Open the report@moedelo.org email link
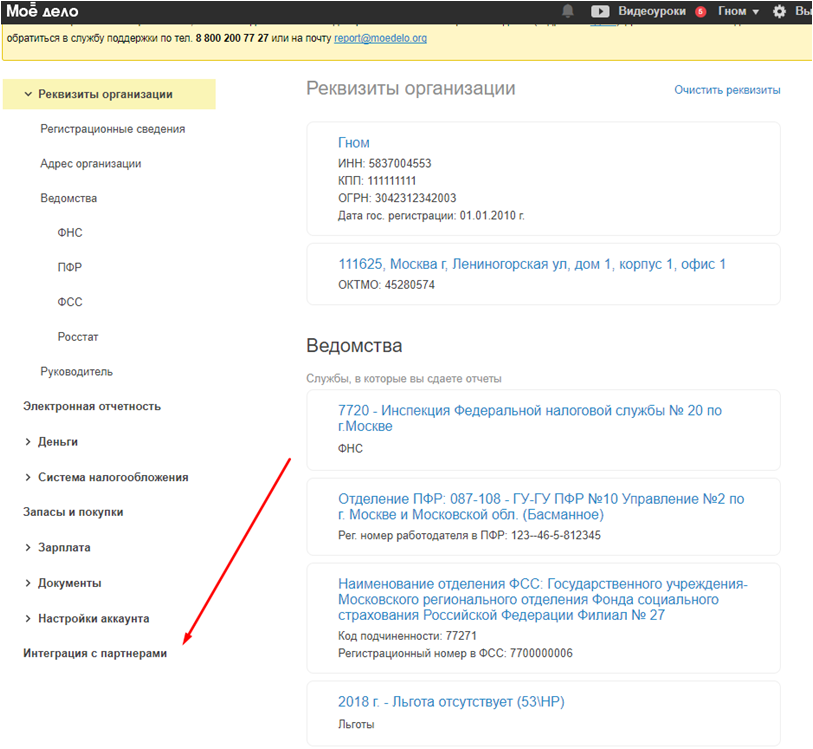813x749 pixels. 380,38
